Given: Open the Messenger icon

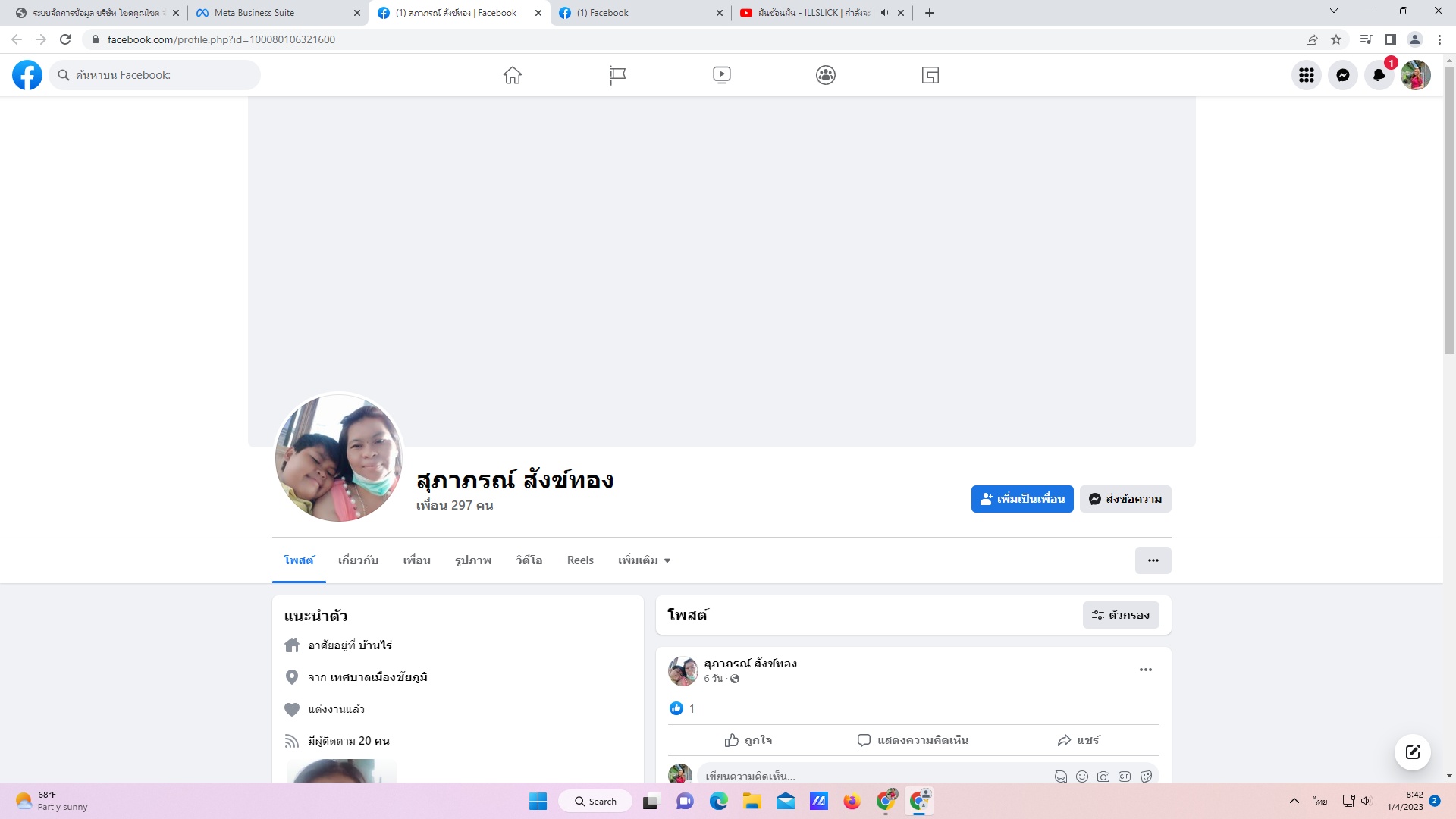Looking at the screenshot, I should (x=1343, y=75).
